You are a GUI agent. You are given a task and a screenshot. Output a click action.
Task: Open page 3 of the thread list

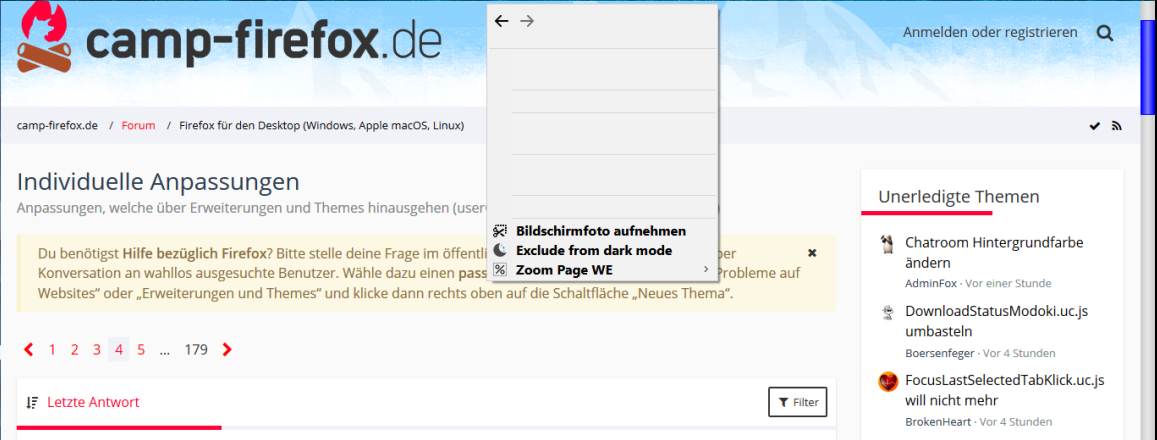click(x=97, y=350)
